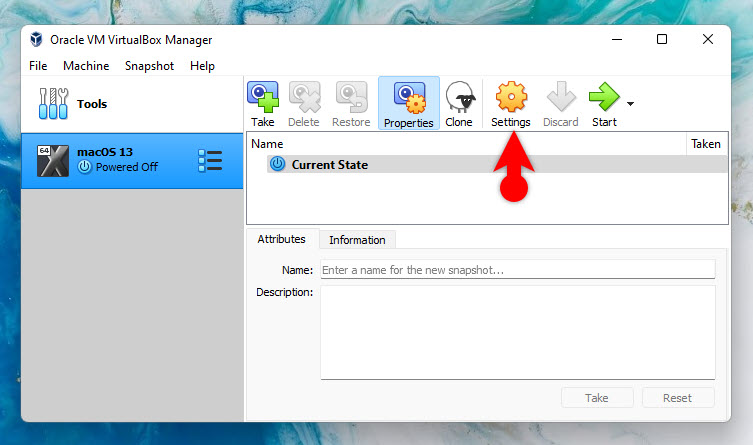Click the Current State power icon
This screenshot has width=753, height=445.
point(277,164)
